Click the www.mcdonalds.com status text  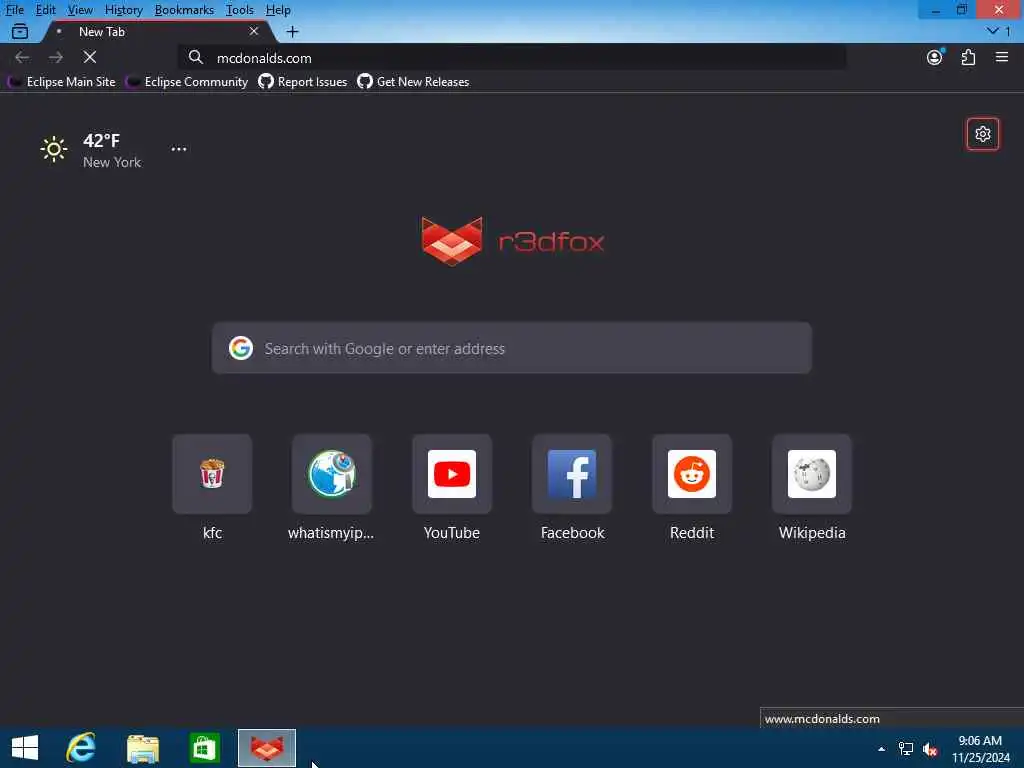click(822, 718)
